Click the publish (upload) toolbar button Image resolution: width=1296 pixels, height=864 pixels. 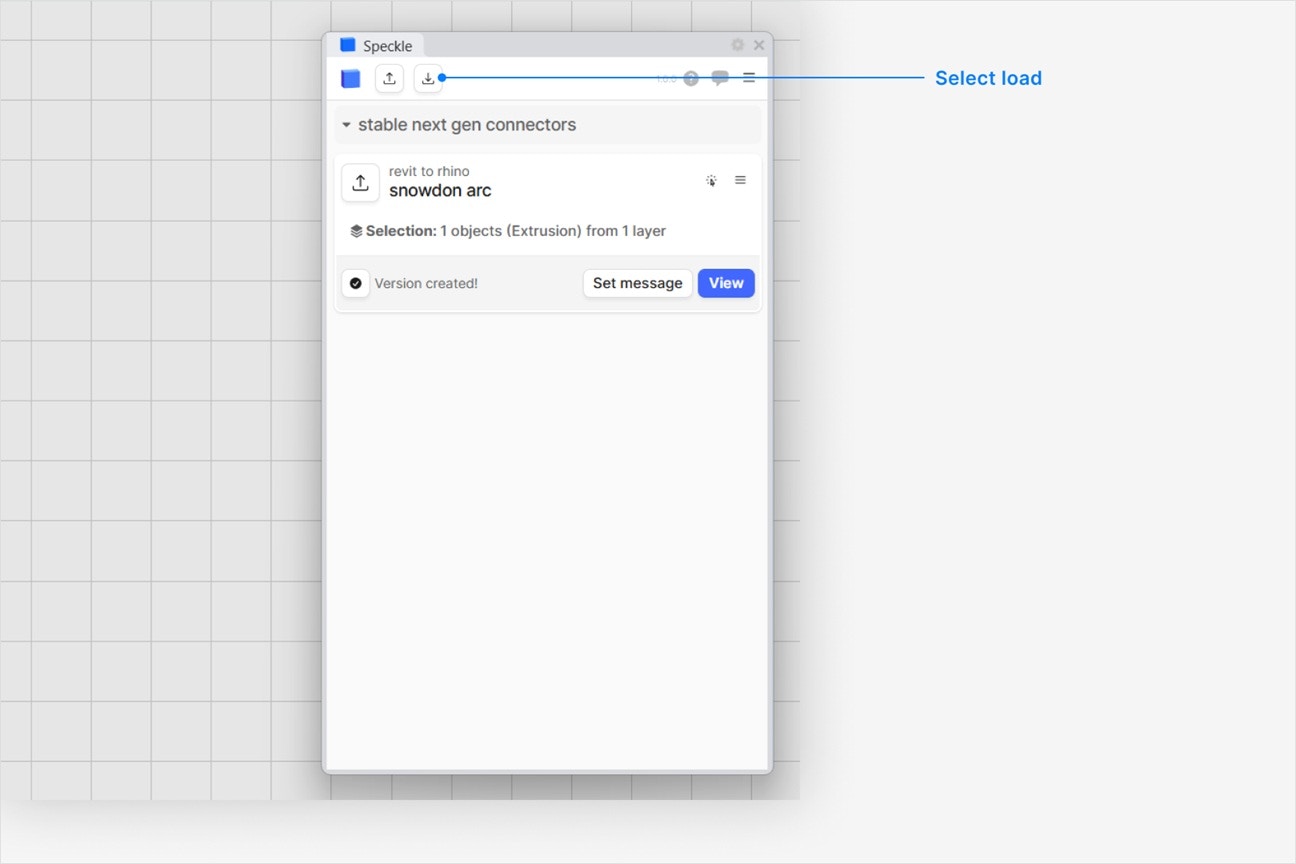tap(389, 78)
